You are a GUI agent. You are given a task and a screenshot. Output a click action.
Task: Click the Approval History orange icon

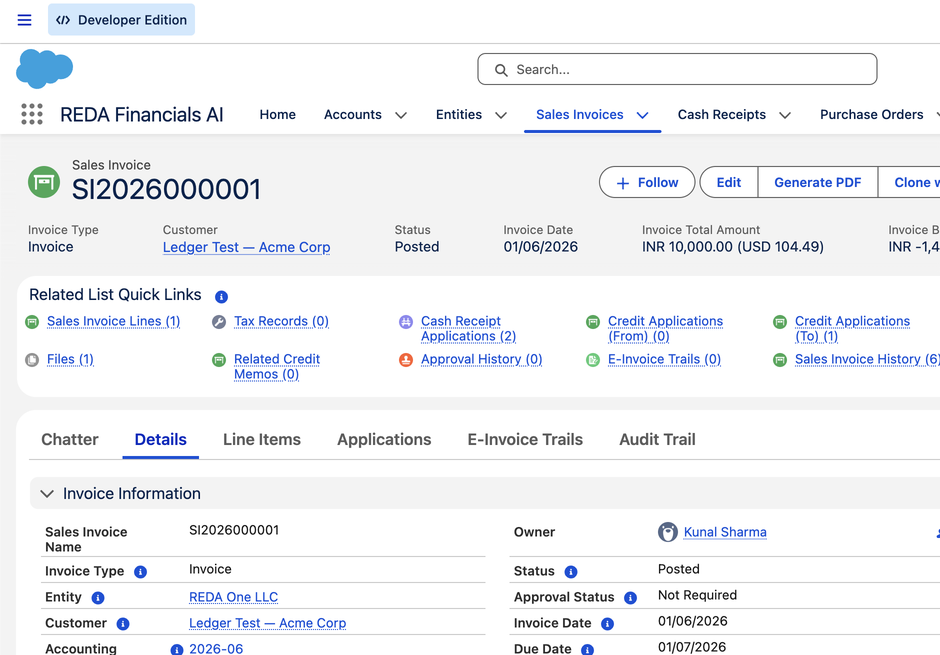(406, 360)
